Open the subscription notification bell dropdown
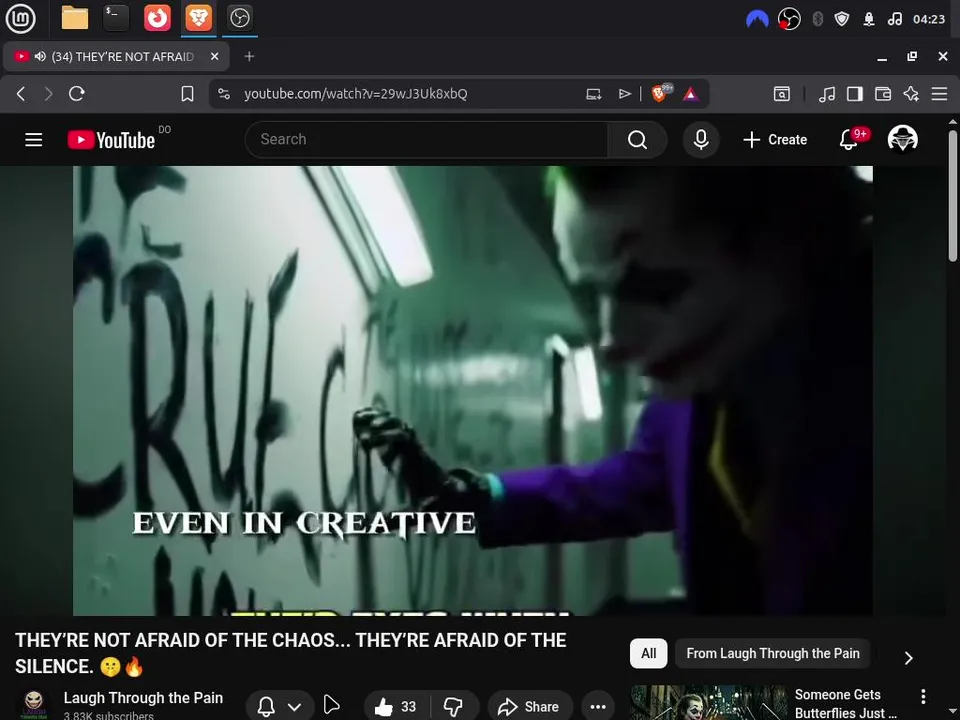Viewport: 960px width, 720px height. (x=280, y=706)
